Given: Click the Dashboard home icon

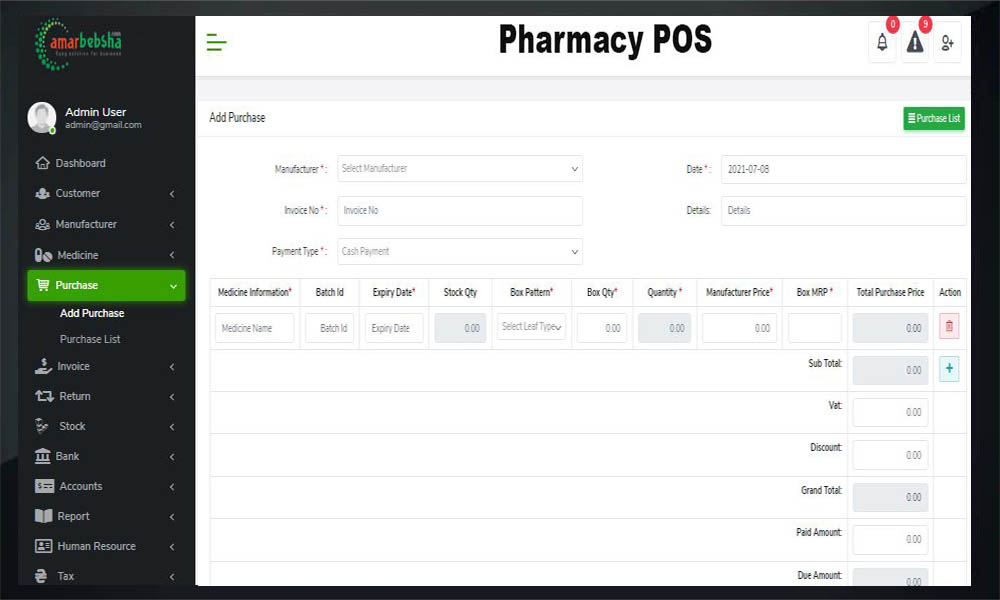Looking at the screenshot, I should pos(42,163).
